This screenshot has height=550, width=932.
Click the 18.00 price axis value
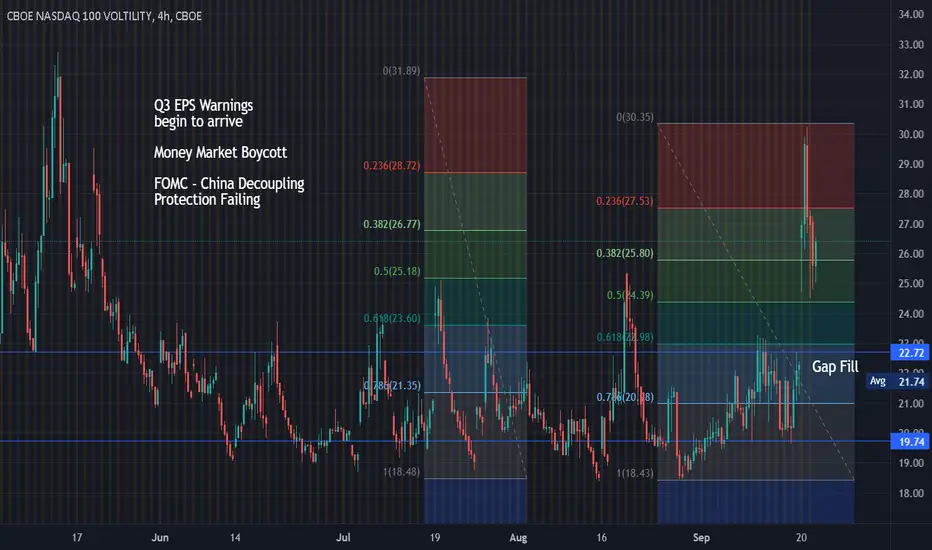[911, 494]
